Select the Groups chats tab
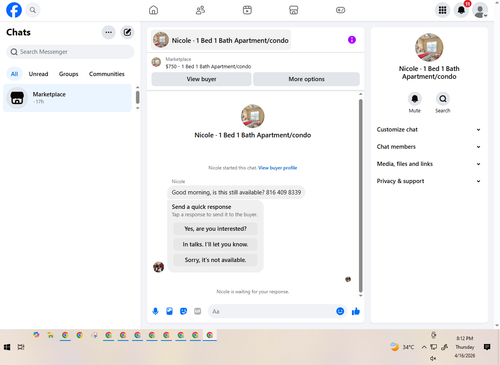Image resolution: width=500 pixels, height=365 pixels. (x=68, y=74)
